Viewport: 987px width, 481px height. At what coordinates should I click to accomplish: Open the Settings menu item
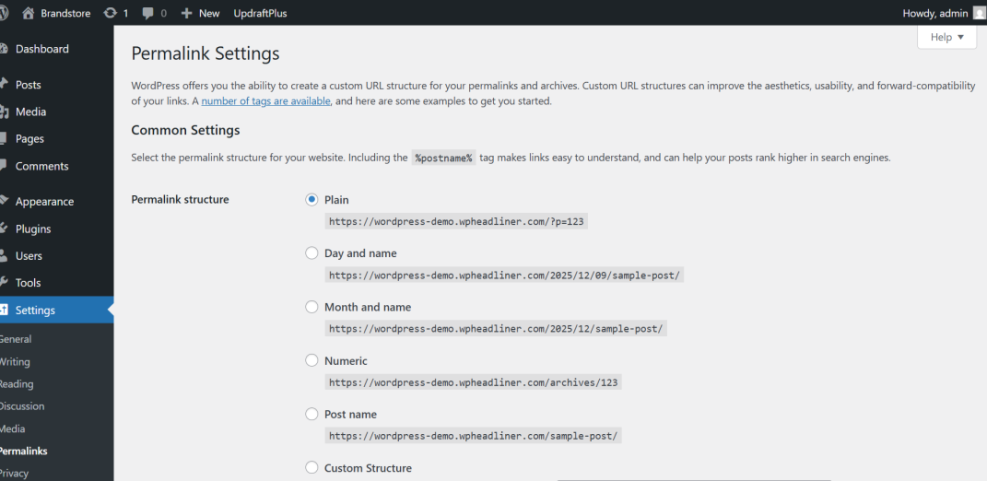[x=35, y=310]
